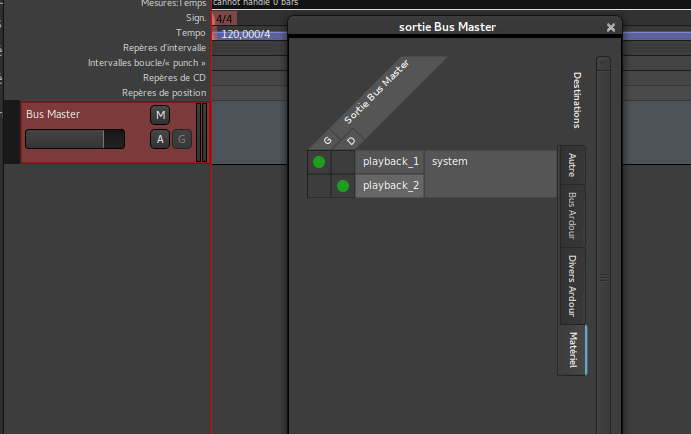The width and height of the screenshot is (691, 434).
Task: Click the 4/4 time signature marker
Action: (x=225, y=19)
